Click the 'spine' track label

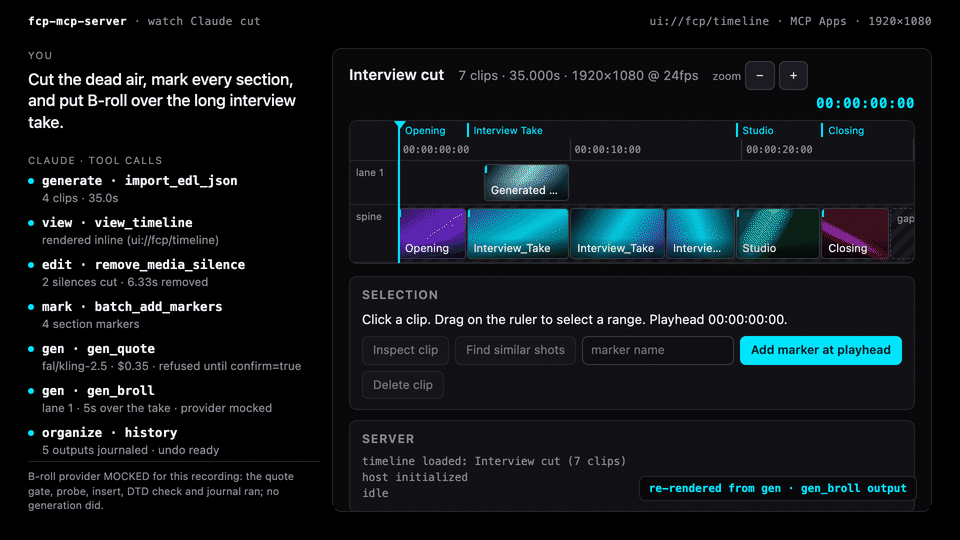369,217
